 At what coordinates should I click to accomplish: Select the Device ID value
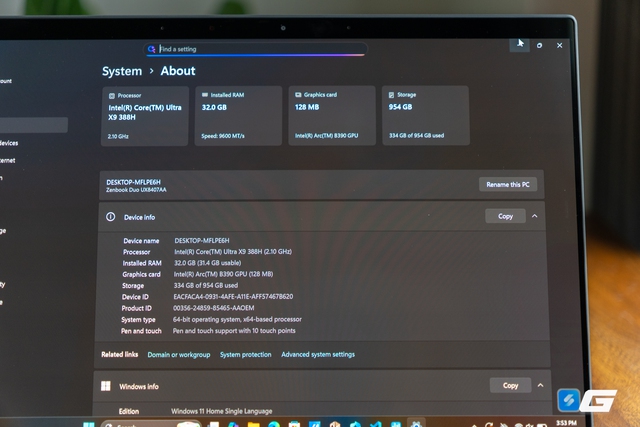coord(233,296)
